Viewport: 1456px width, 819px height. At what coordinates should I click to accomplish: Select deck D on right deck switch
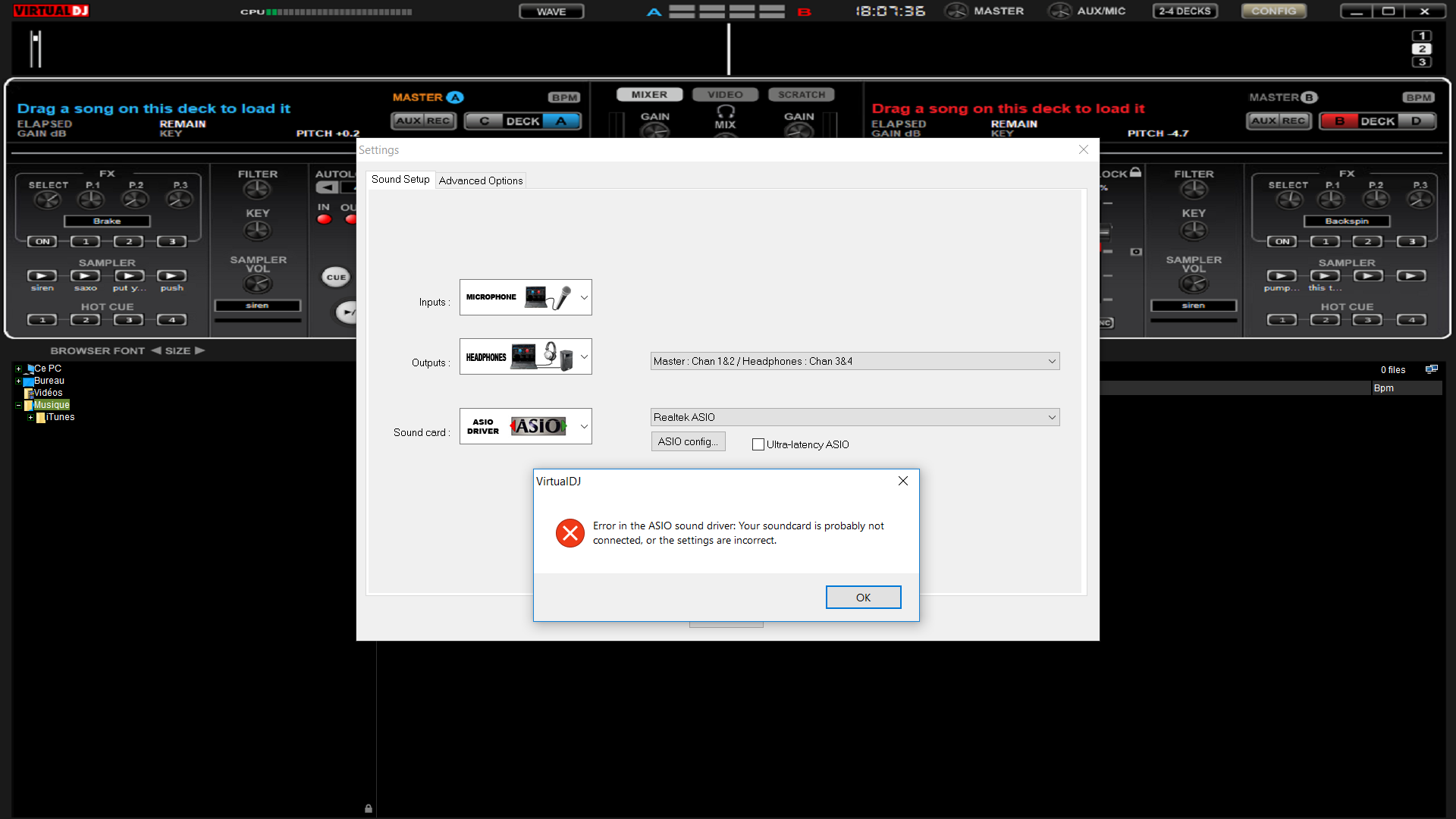1416,121
